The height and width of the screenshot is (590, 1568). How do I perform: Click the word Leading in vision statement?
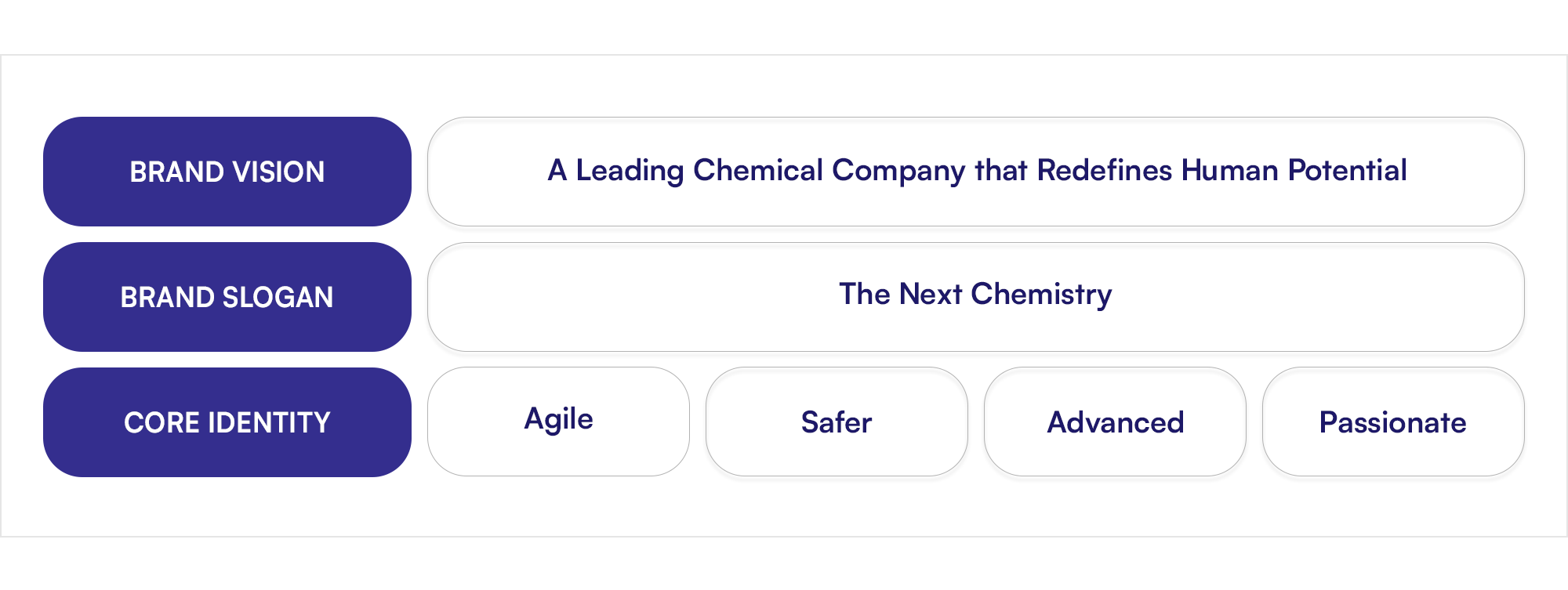(630, 172)
